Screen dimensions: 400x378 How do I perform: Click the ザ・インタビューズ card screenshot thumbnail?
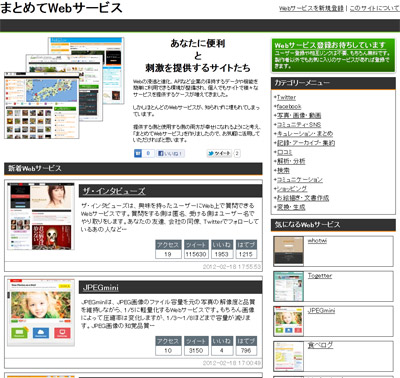coord(41,216)
